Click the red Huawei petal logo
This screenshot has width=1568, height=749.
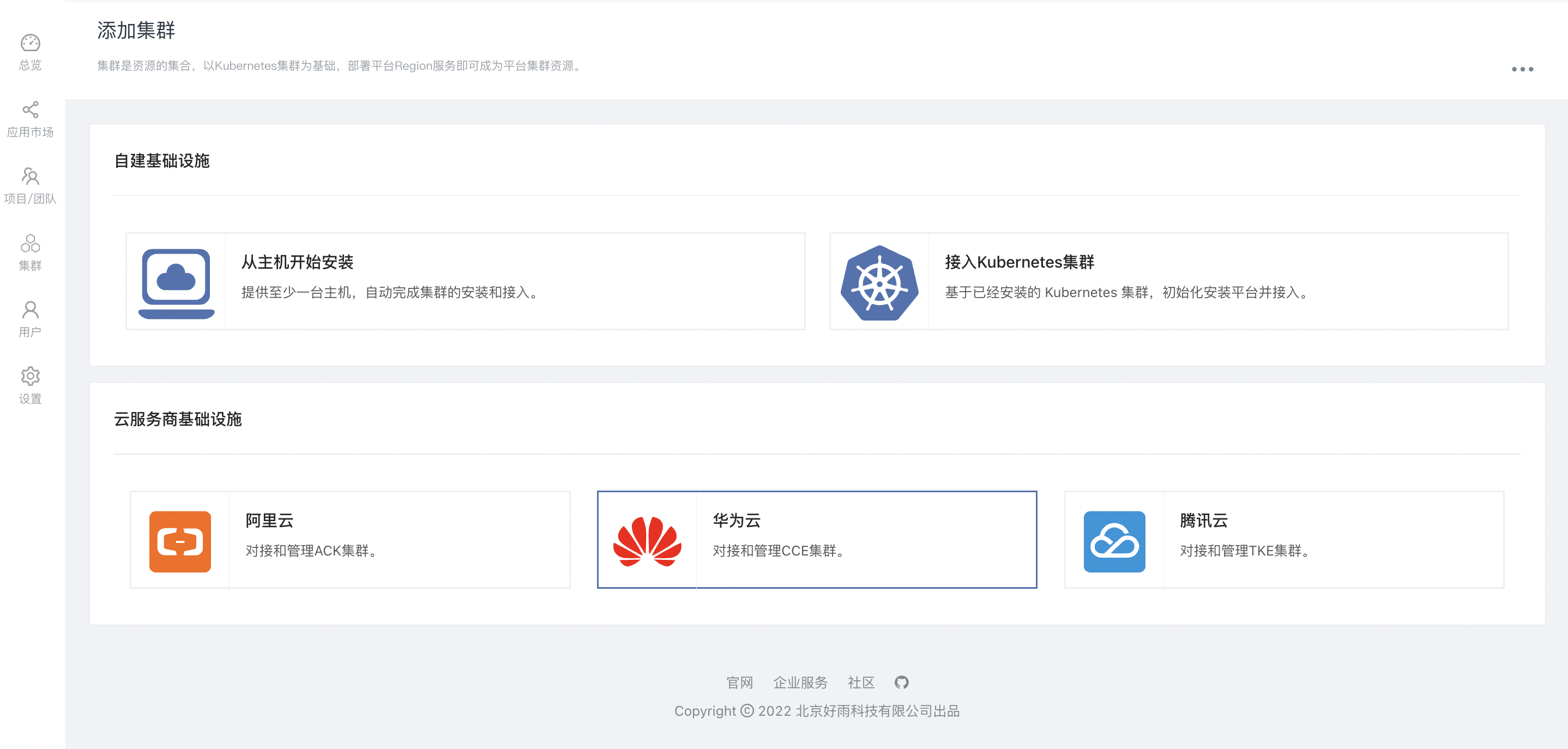(647, 541)
